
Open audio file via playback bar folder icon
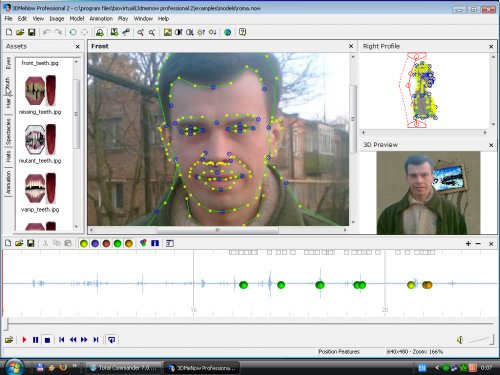pyautogui.click(x=9, y=340)
